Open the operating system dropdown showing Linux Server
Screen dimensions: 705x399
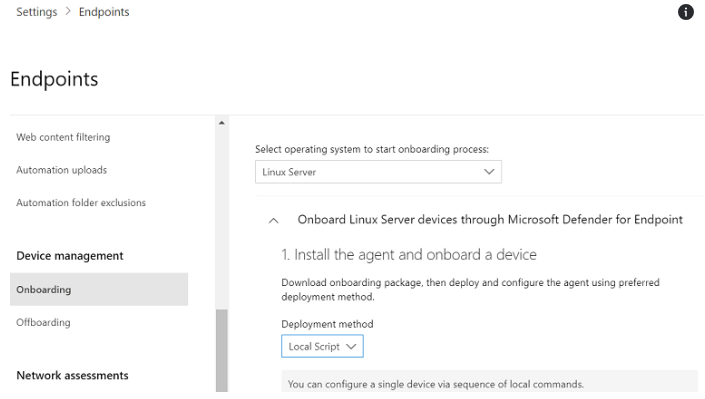coord(378,172)
